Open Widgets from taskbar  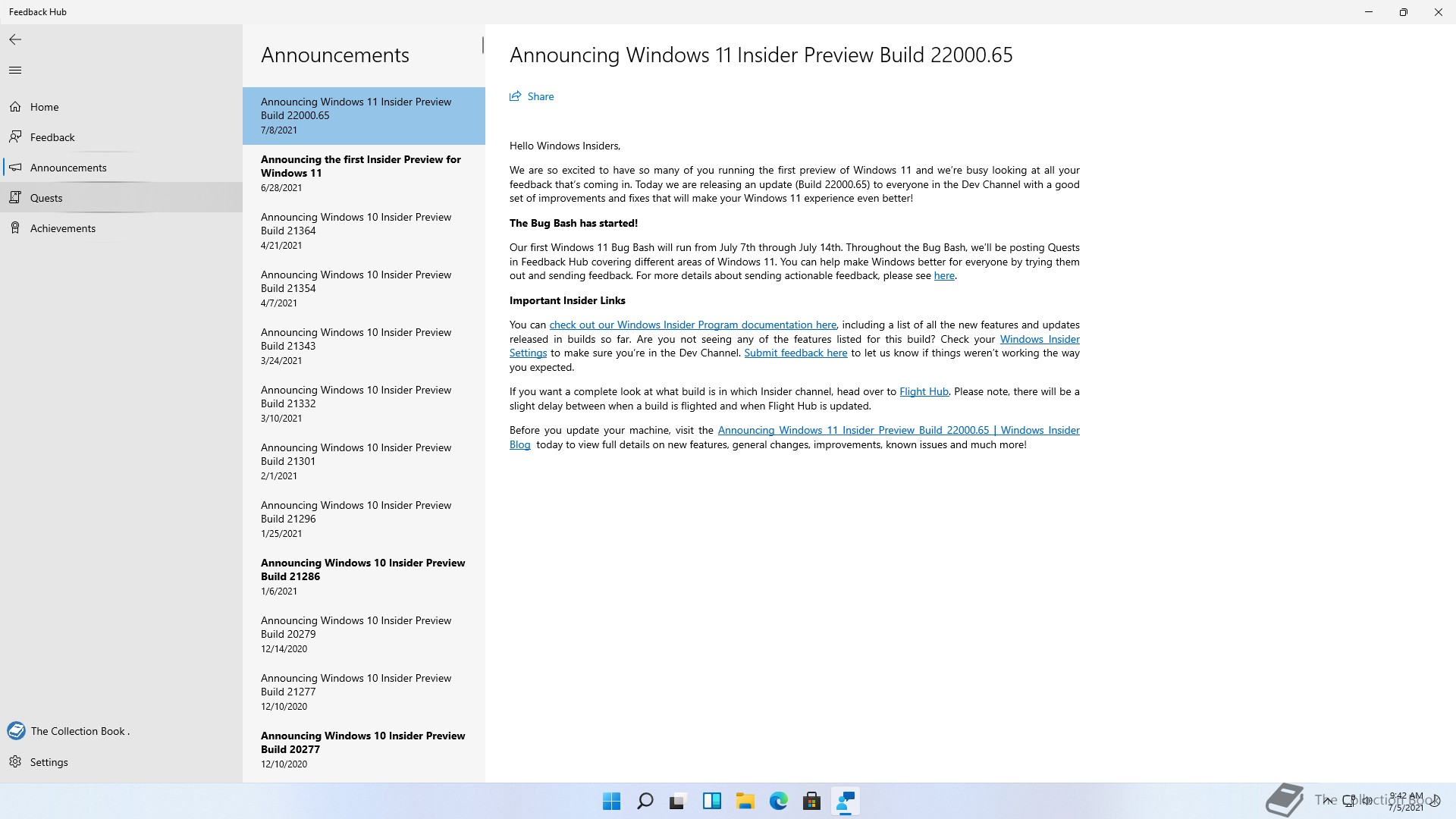coord(711,802)
